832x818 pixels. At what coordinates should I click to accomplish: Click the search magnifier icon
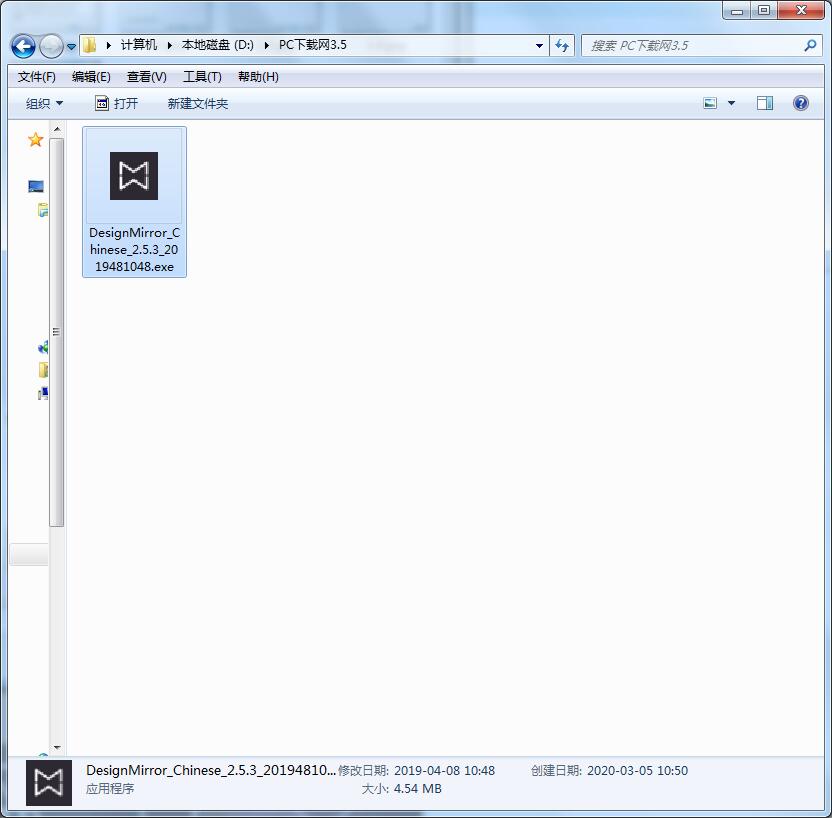[x=810, y=46]
